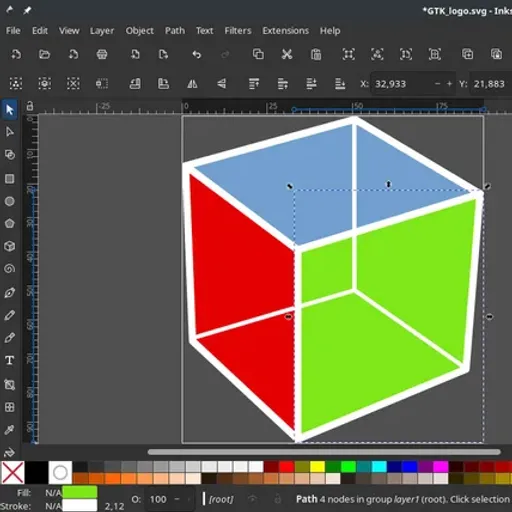Click the Copy icon

258,54
